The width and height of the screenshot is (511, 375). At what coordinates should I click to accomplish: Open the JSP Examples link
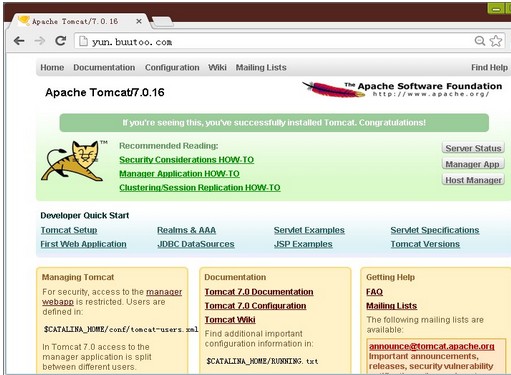[x=303, y=244]
